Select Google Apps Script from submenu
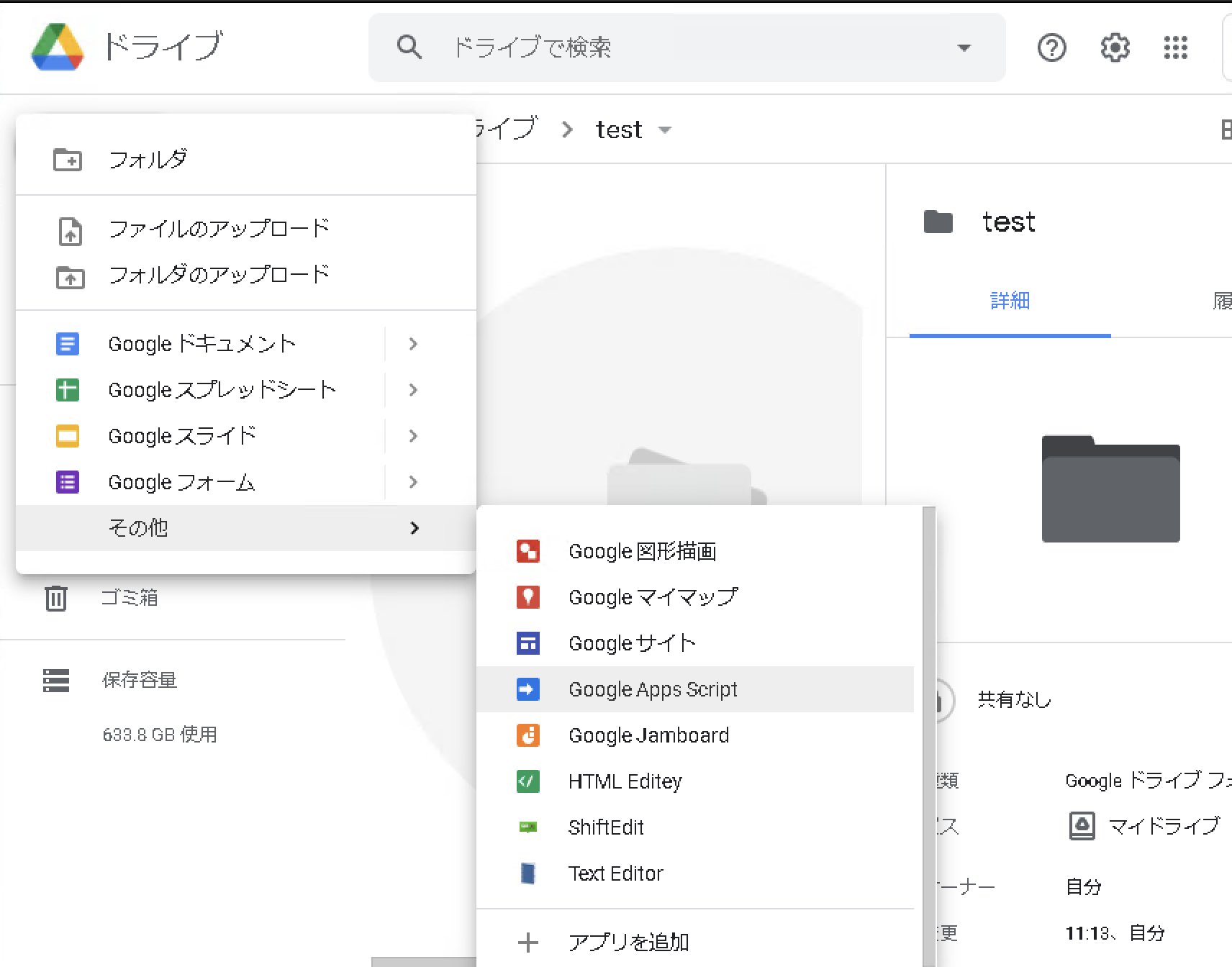Image resolution: width=1232 pixels, height=967 pixels. [x=695, y=689]
